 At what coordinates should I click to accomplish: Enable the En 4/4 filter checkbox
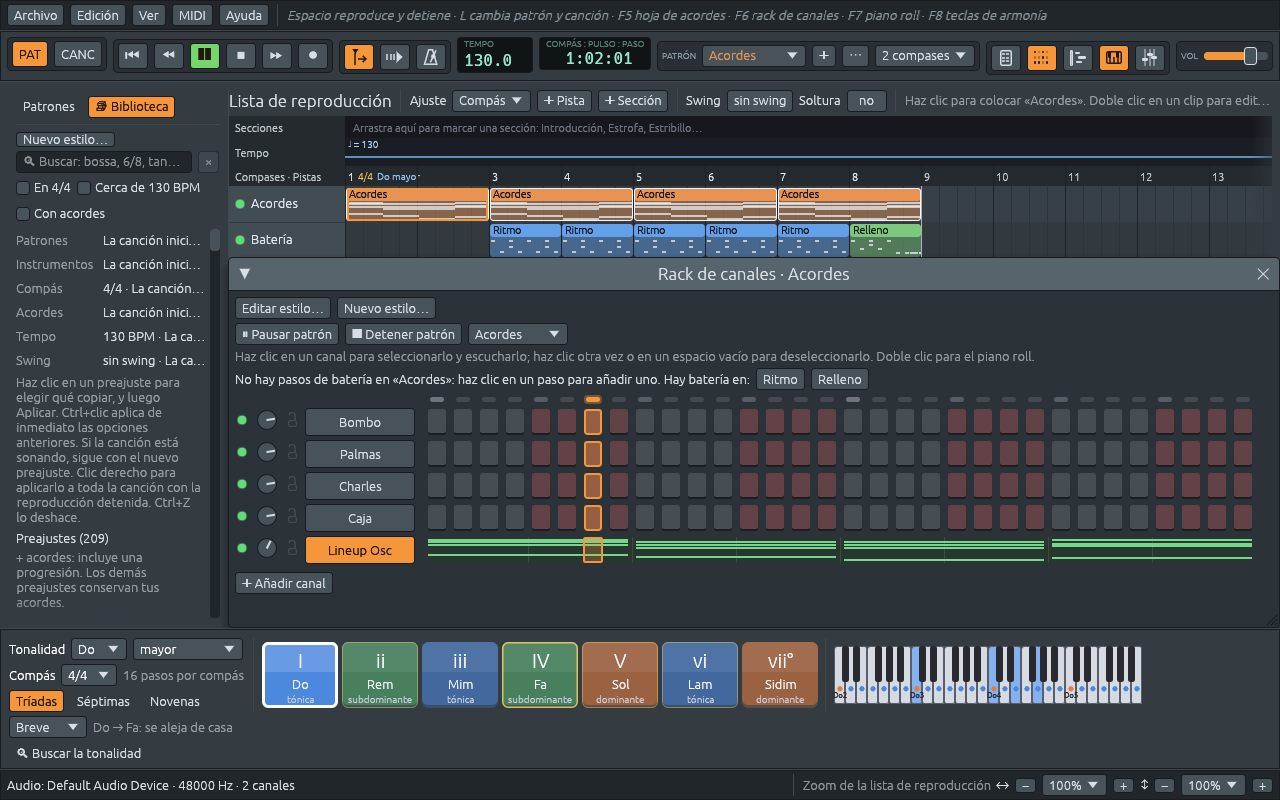(23, 188)
